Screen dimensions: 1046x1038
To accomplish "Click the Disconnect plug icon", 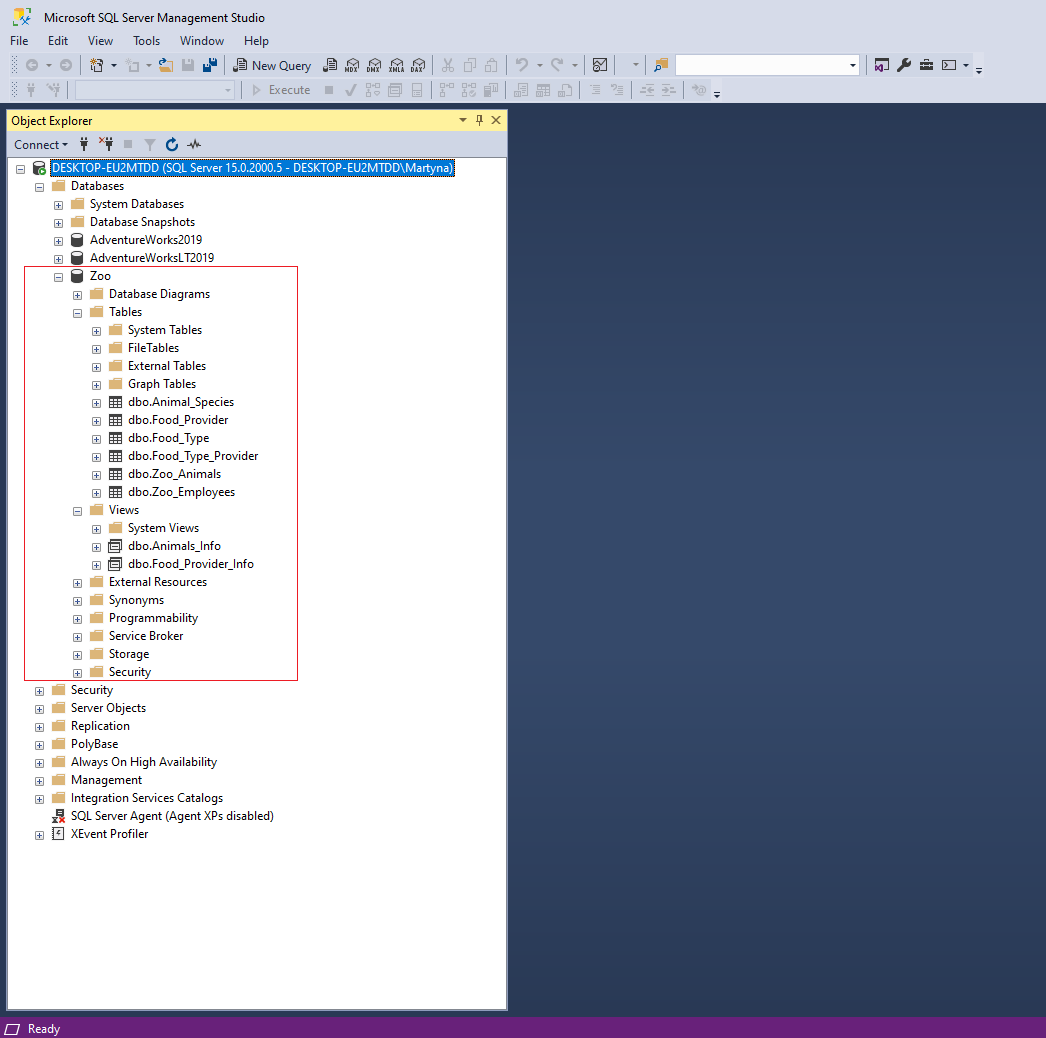I will pos(106,144).
